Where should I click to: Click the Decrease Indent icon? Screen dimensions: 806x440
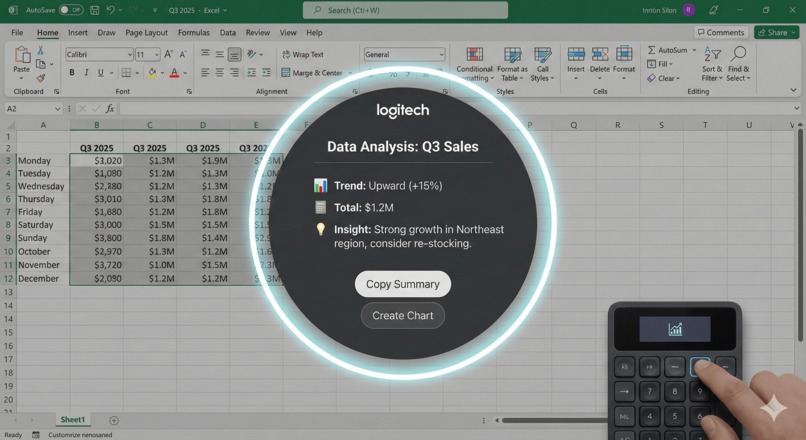coord(251,72)
